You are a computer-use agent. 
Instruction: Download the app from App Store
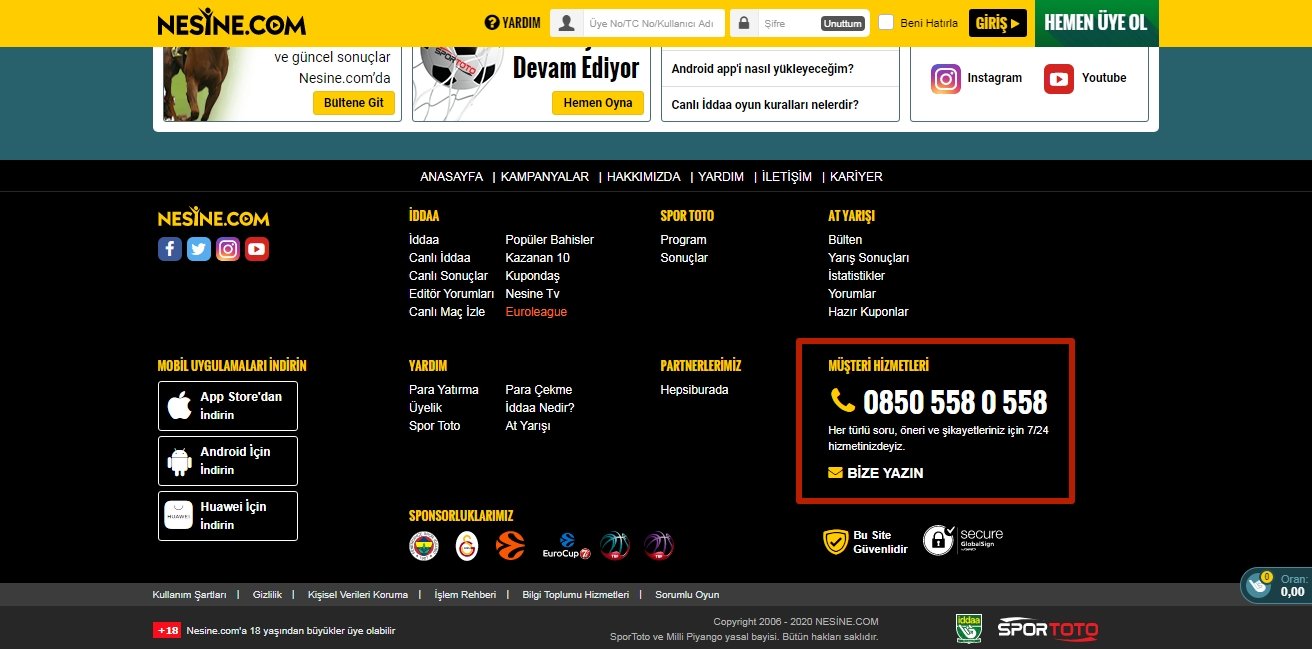(228, 405)
